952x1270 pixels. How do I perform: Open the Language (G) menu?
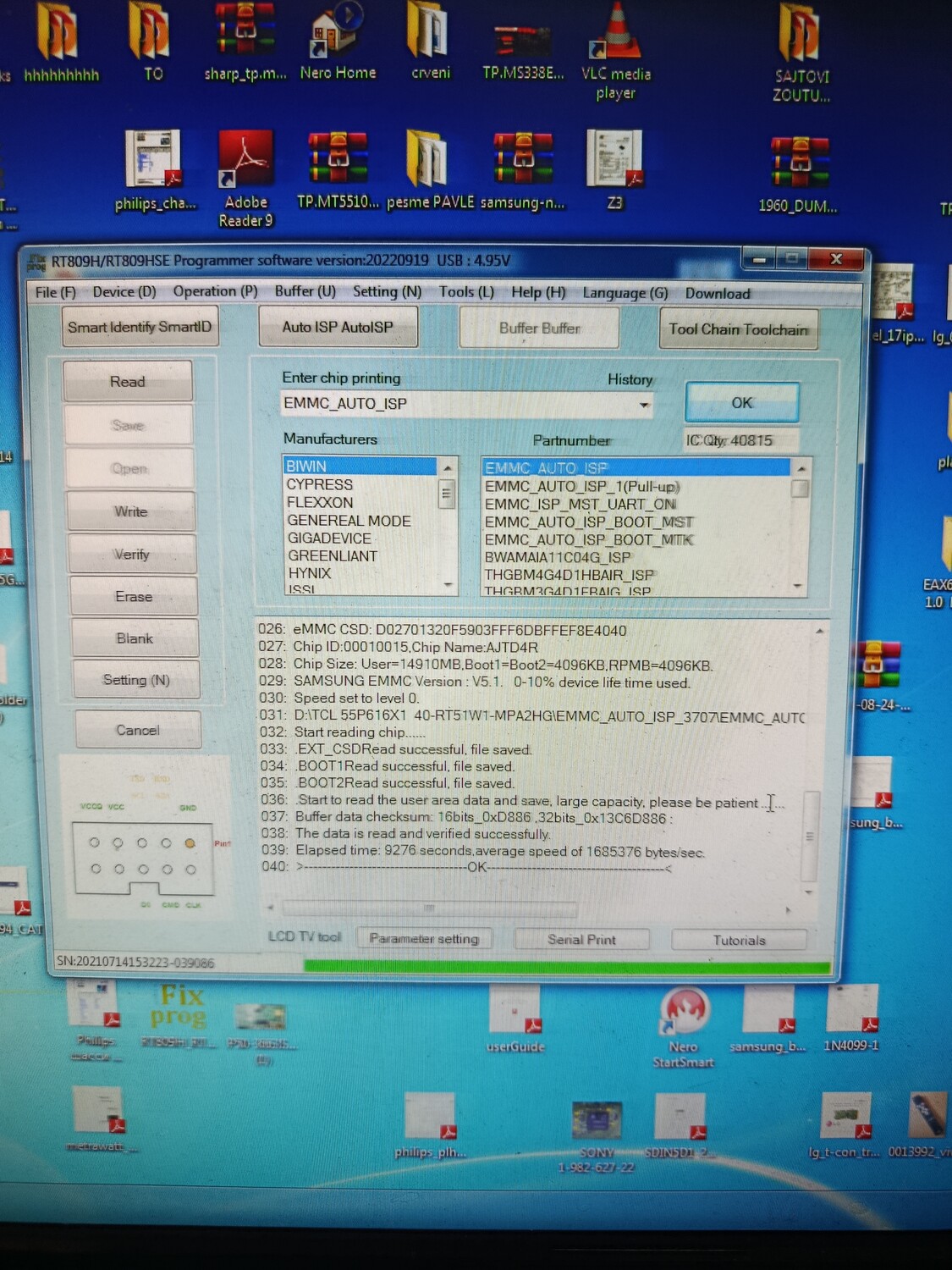click(625, 293)
